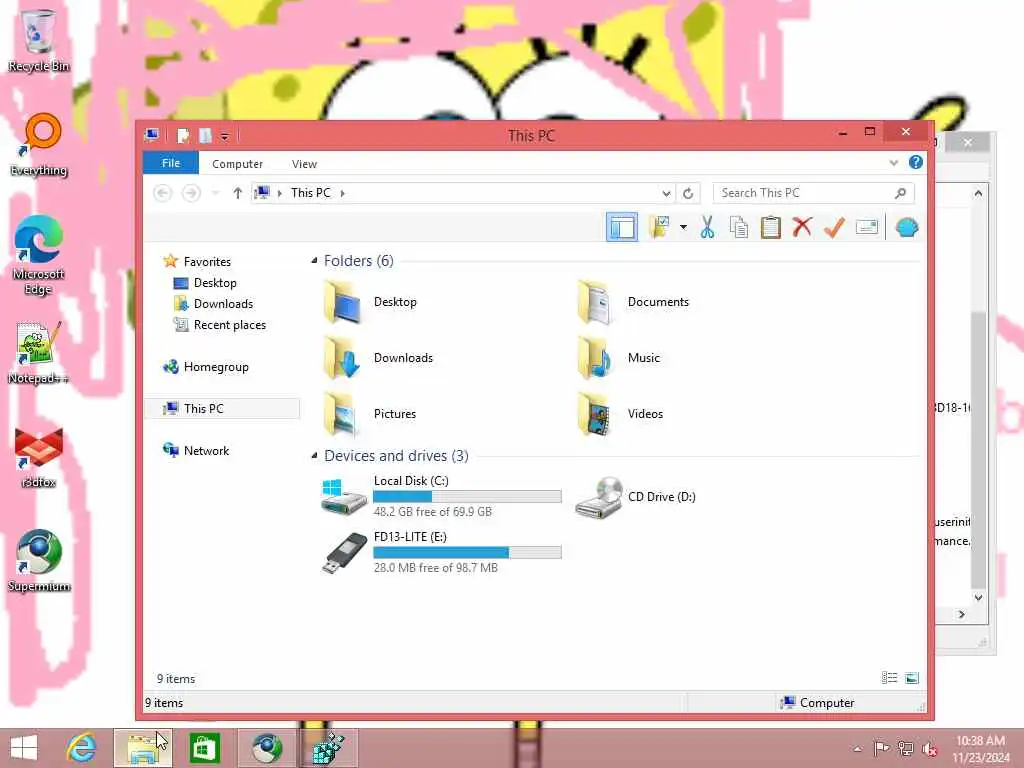
Task: Open Windows Store from taskbar
Action: click(204, 748)
